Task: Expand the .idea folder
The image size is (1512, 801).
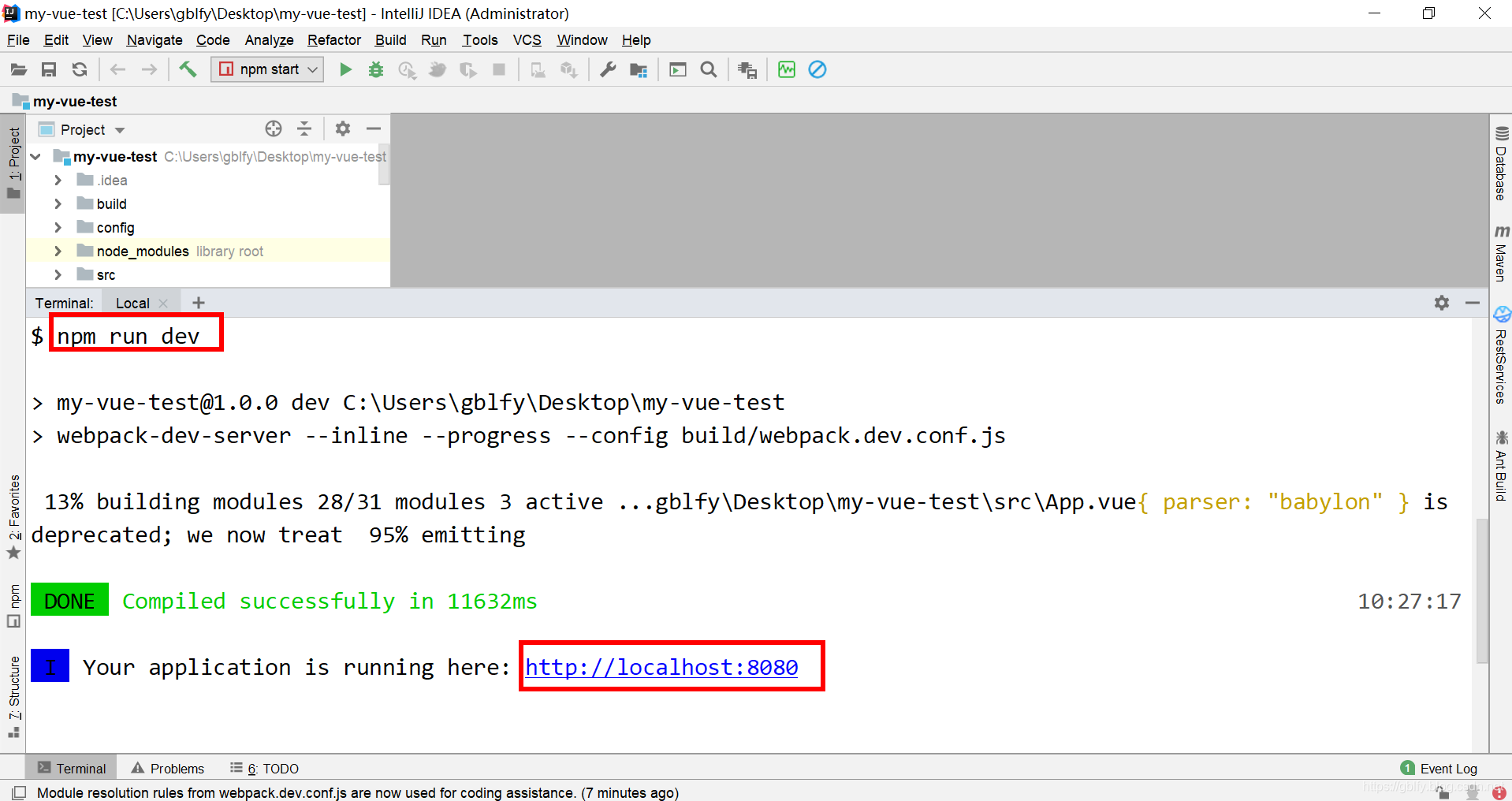Action: (58, 181)
